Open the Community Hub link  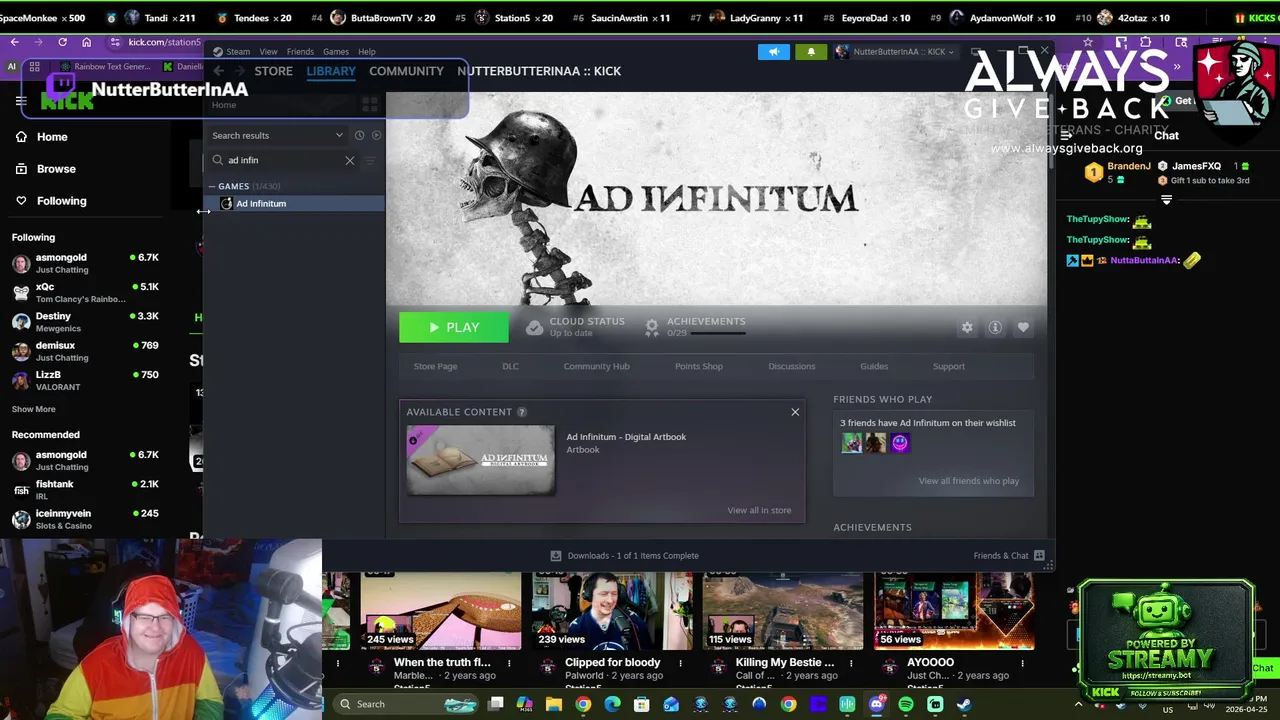click(x=596, y=366)
